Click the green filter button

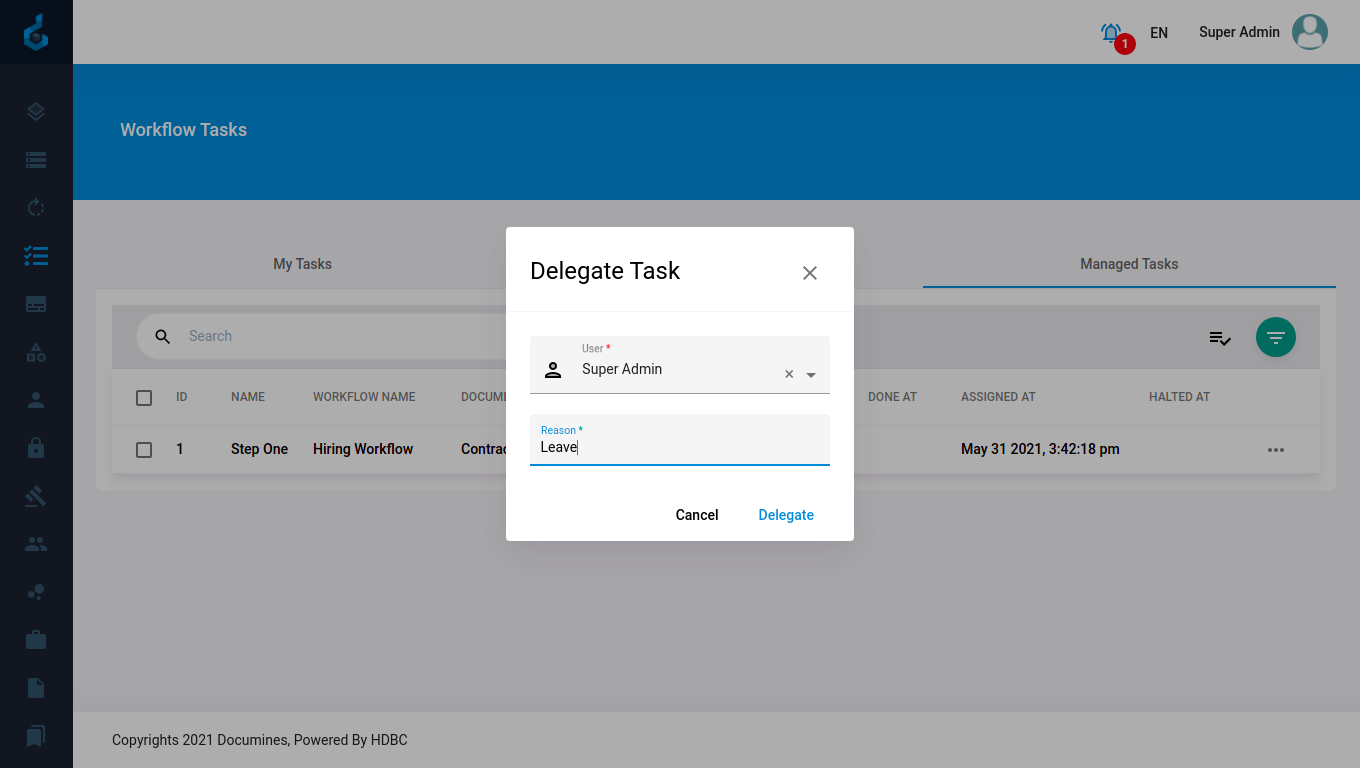coord(1275,337)
